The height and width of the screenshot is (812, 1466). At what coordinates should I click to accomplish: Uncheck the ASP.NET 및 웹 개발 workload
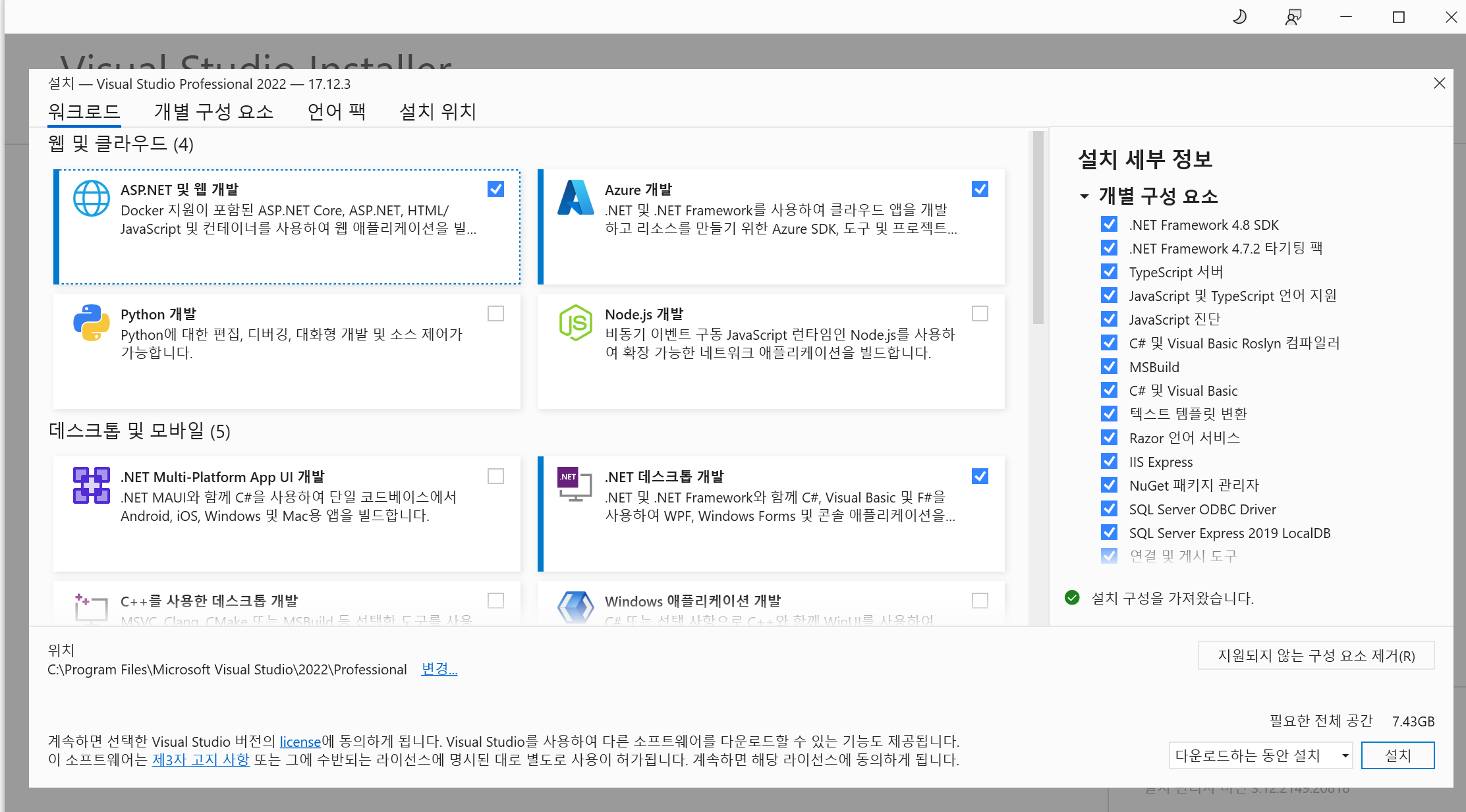tap(495, 189)
